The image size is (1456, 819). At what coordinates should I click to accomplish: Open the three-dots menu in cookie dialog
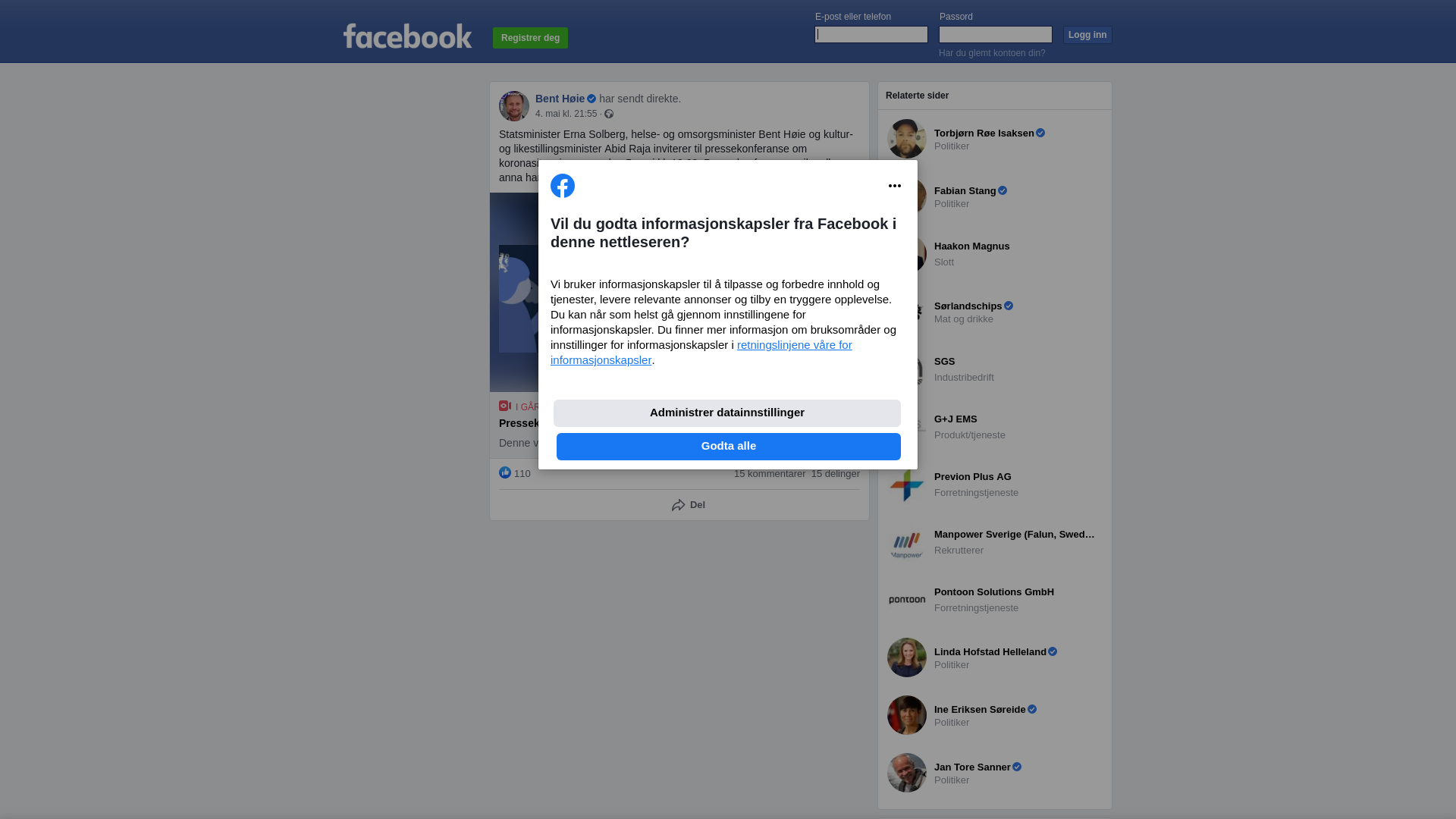(895, 186)
